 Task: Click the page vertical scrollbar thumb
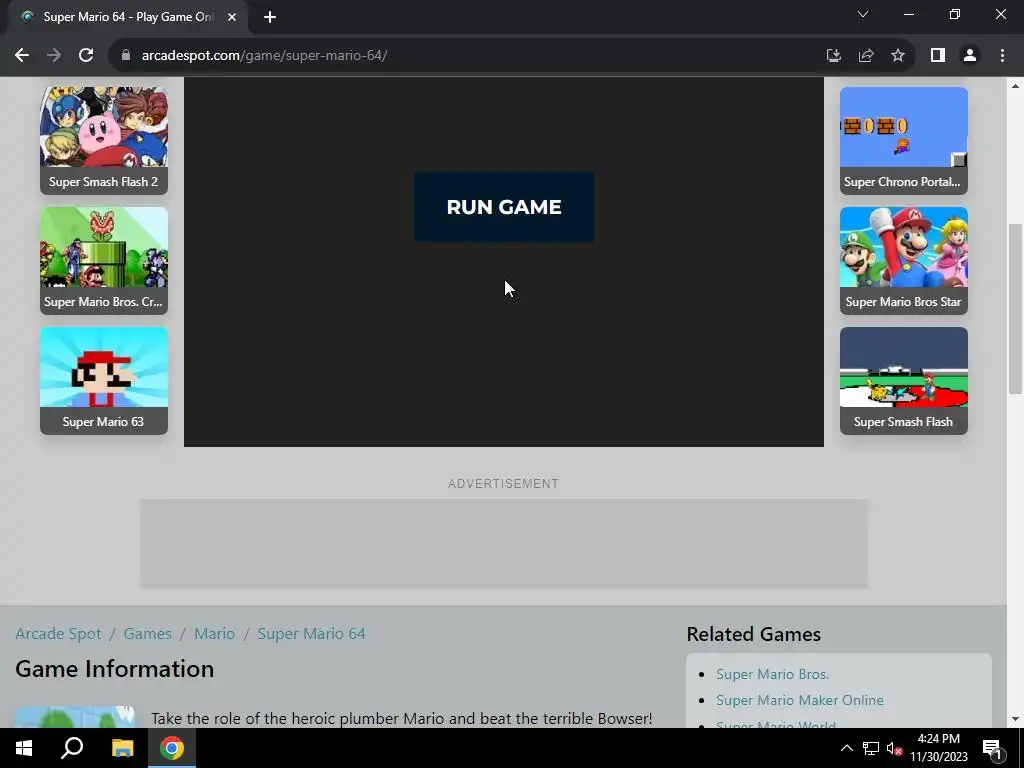pos(1015,308)
